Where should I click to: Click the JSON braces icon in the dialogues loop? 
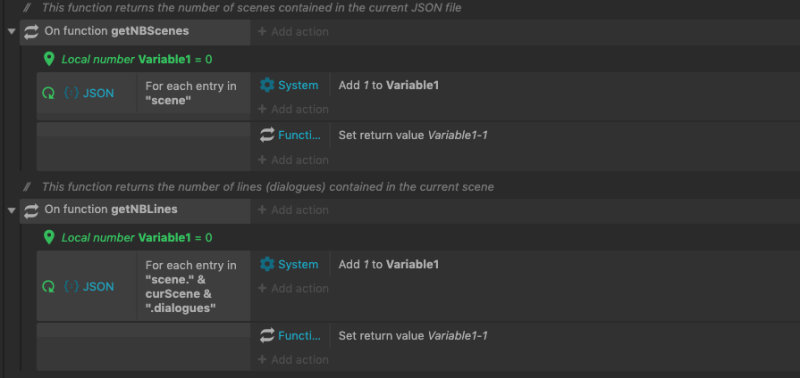click(x=71, y=286)
